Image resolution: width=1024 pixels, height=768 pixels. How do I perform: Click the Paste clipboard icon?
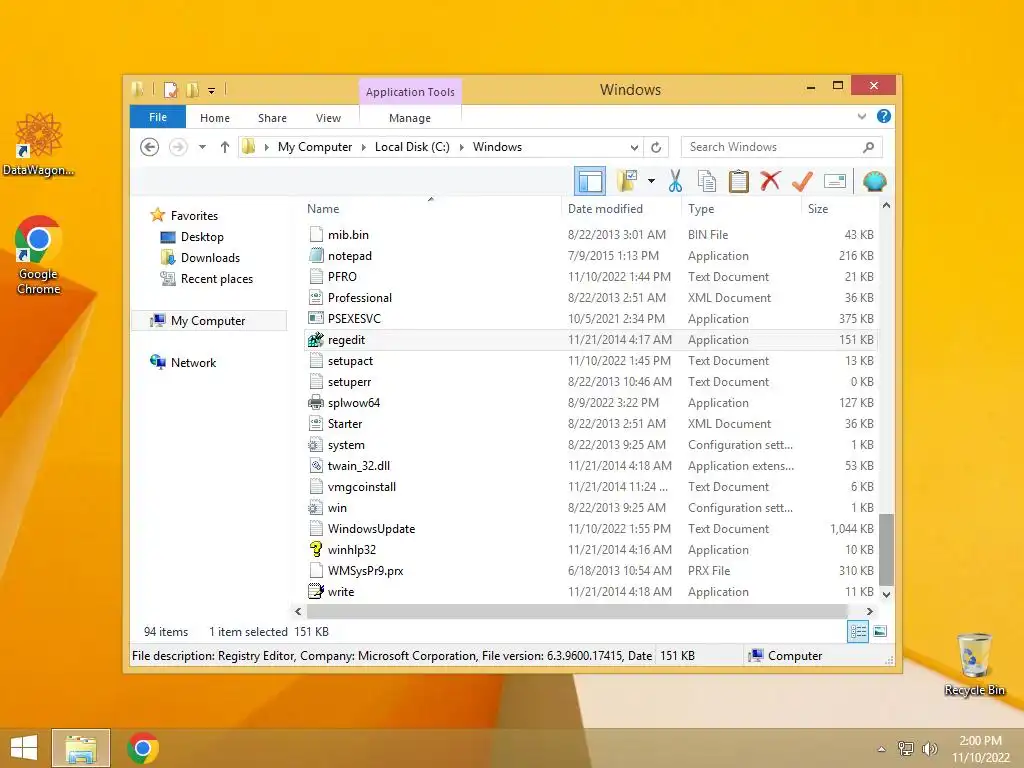(739, 181)
